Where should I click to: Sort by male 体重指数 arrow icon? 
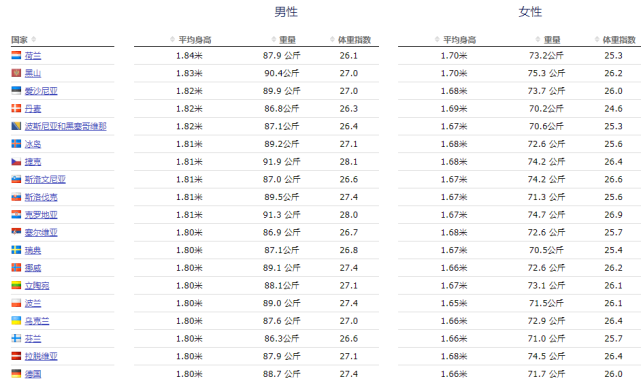pos(332,39)
